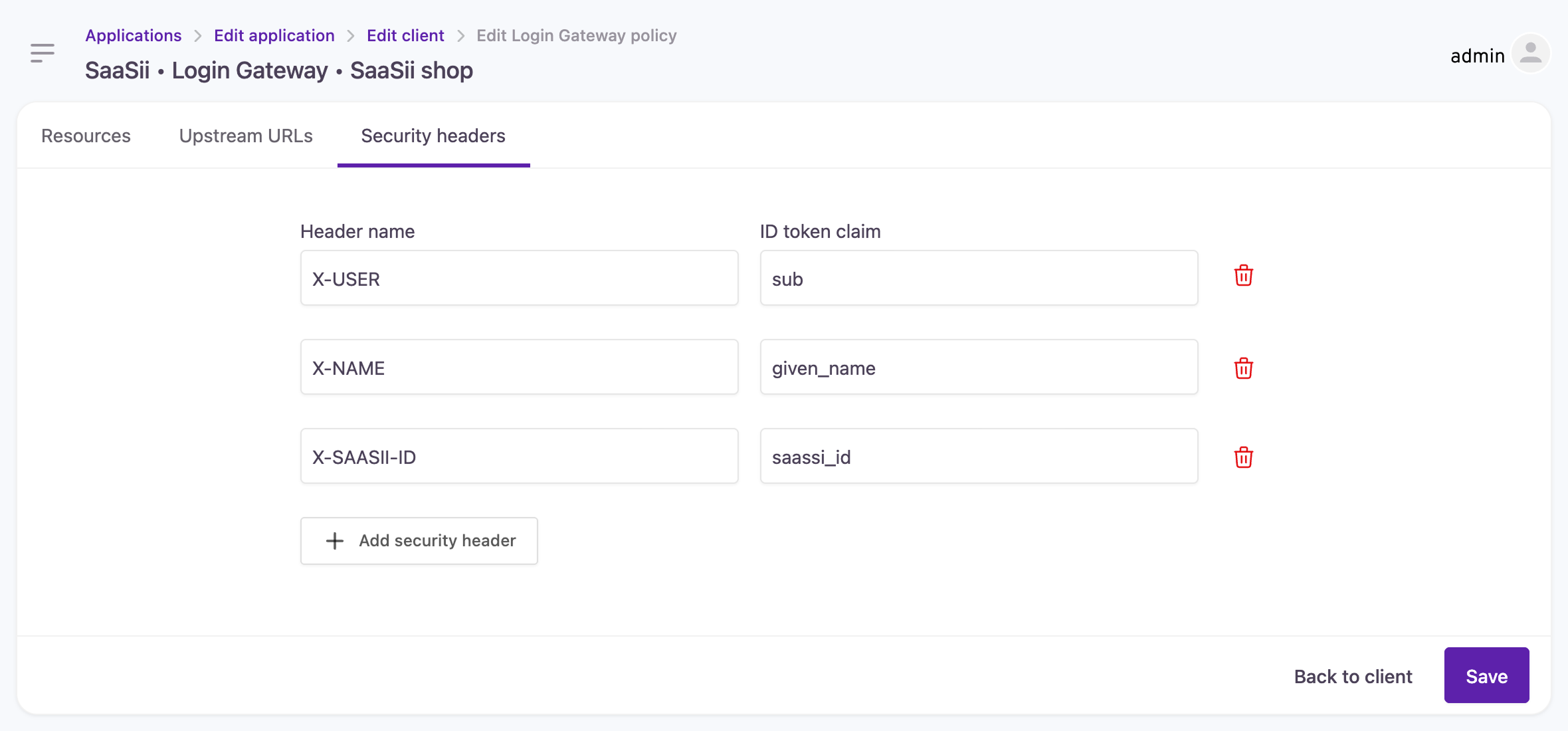Click the plus icon to add header
This screenshot has height=731, width=1568.
click(335, 541)
